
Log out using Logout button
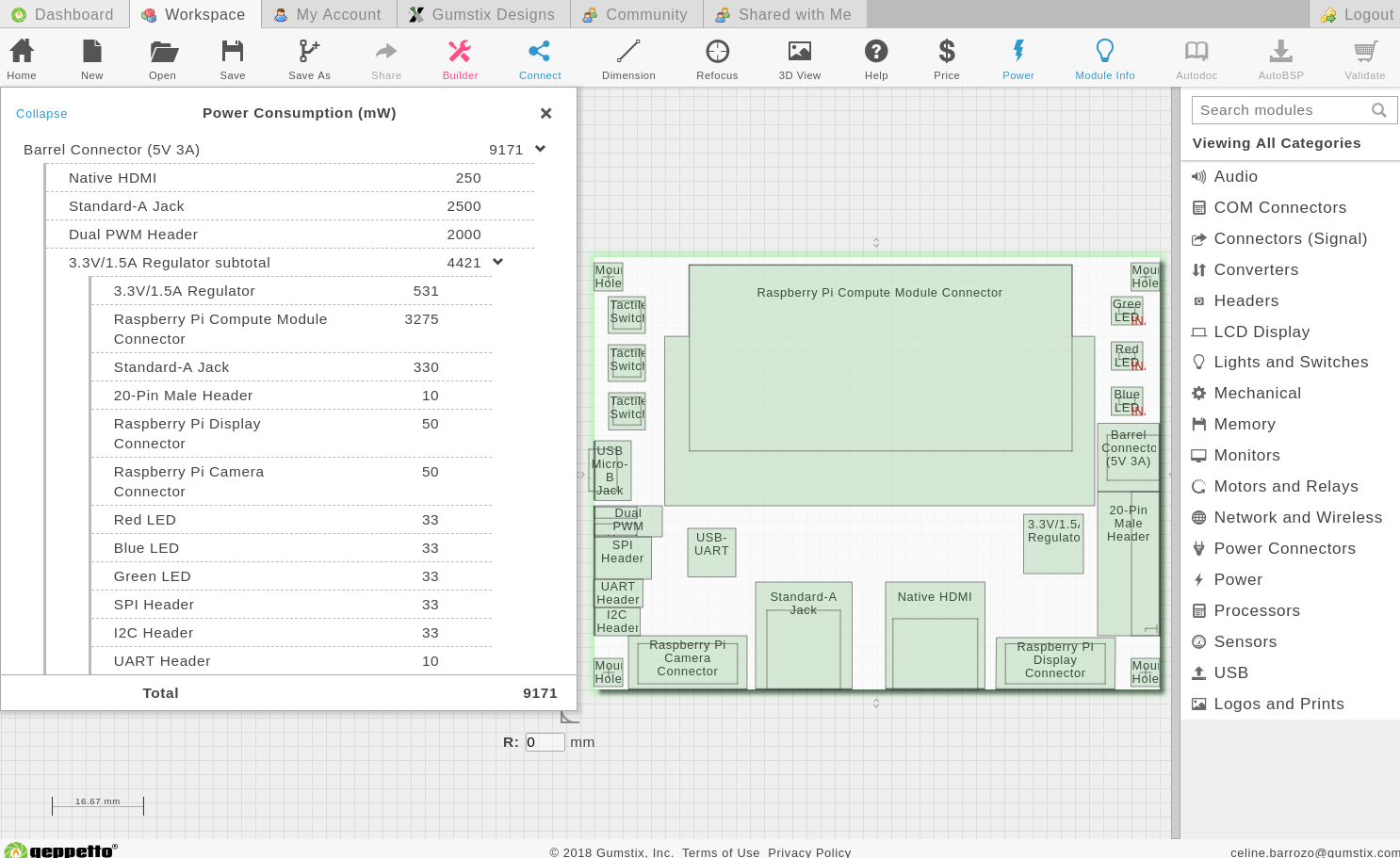click(x=1356, y=14)
